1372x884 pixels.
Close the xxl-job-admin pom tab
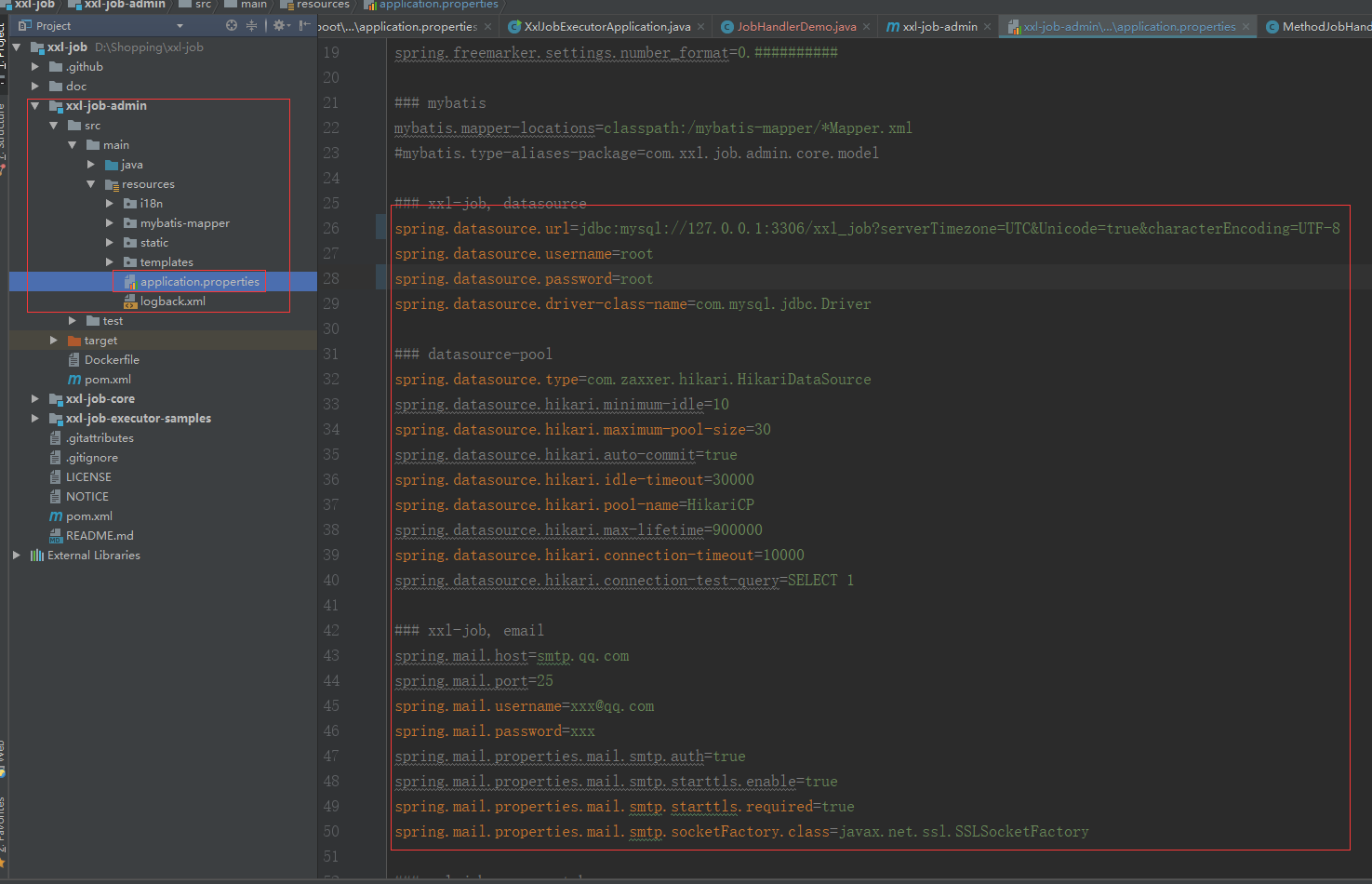(988, 27)
